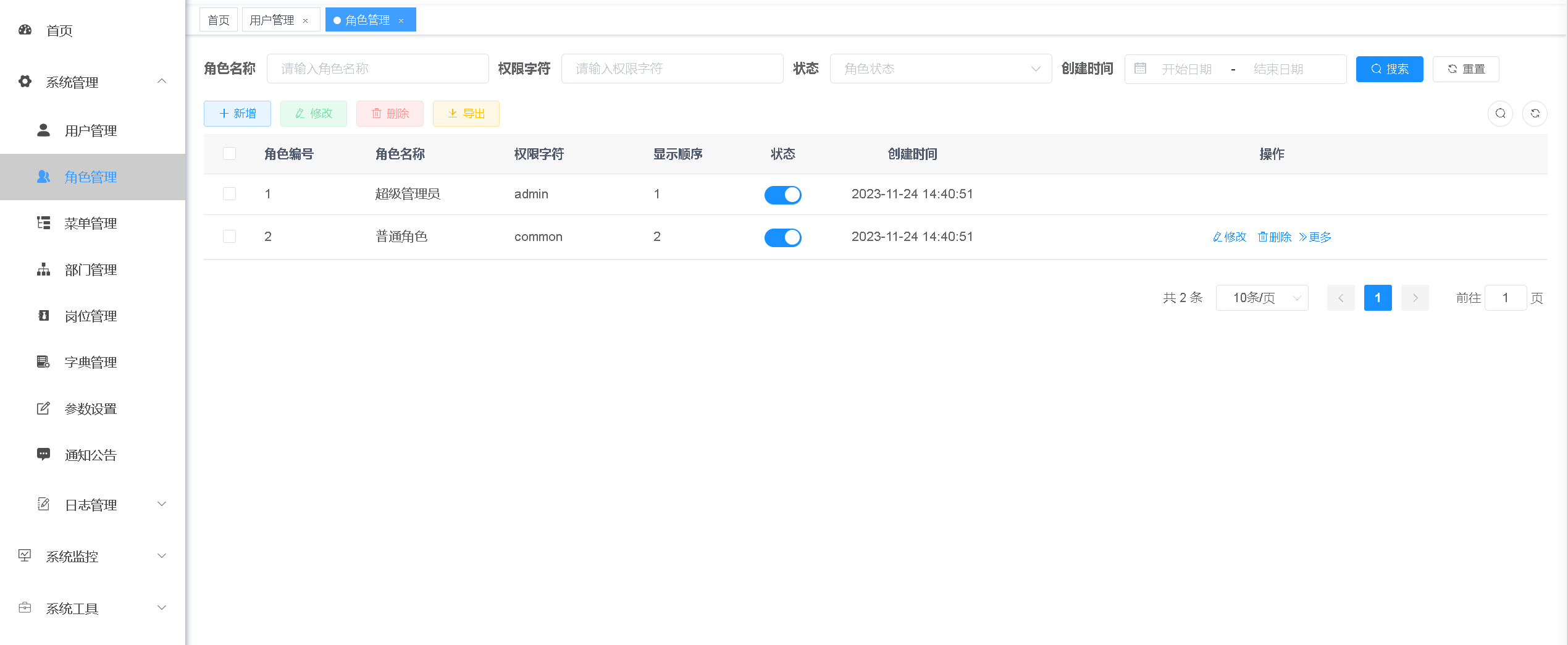Image resolution: width=1568 pixels, height=645 pixels.
Task: Click the green 修改 toolbar button
Action: coord(314,113)
